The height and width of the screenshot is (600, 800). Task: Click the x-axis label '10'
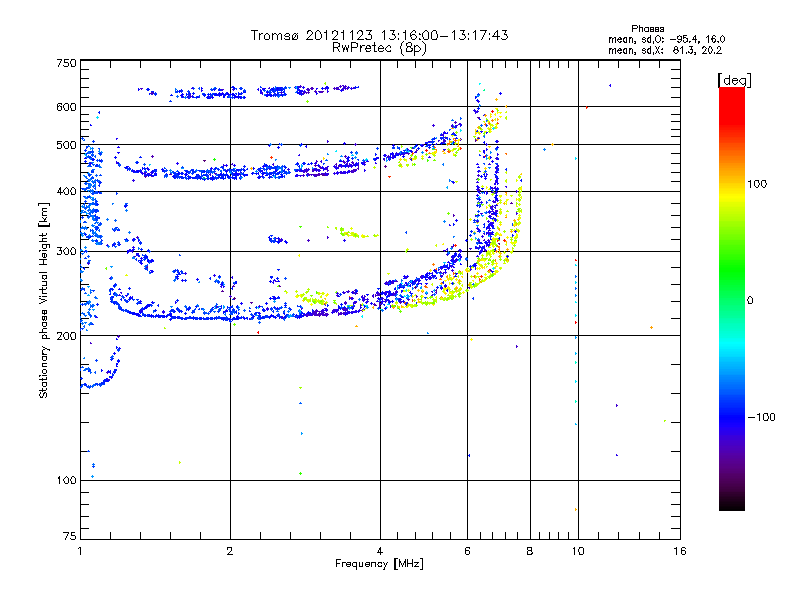click(578, 551)
